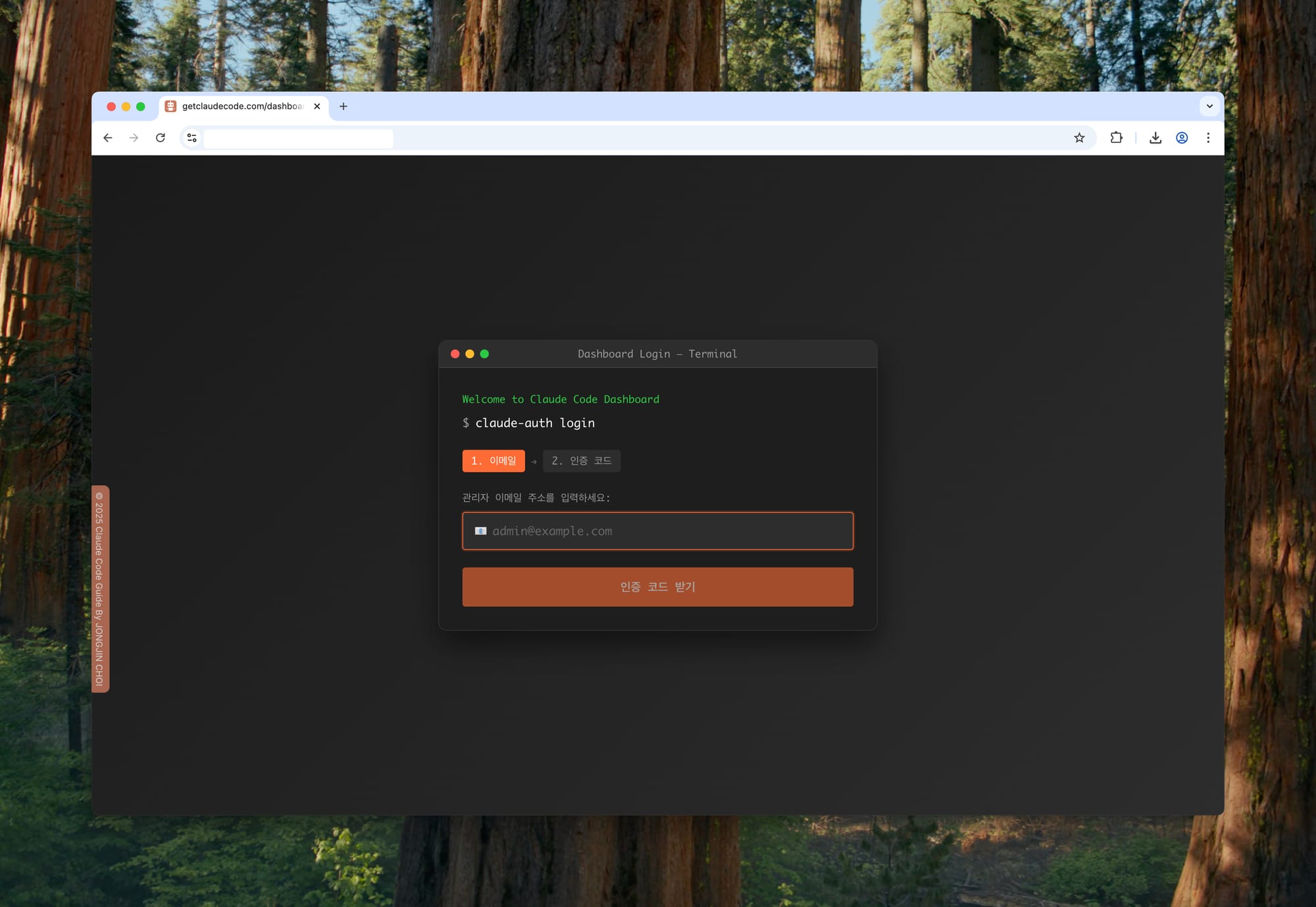
Task: Open a new tab with plus button
Action: (343, 106)
